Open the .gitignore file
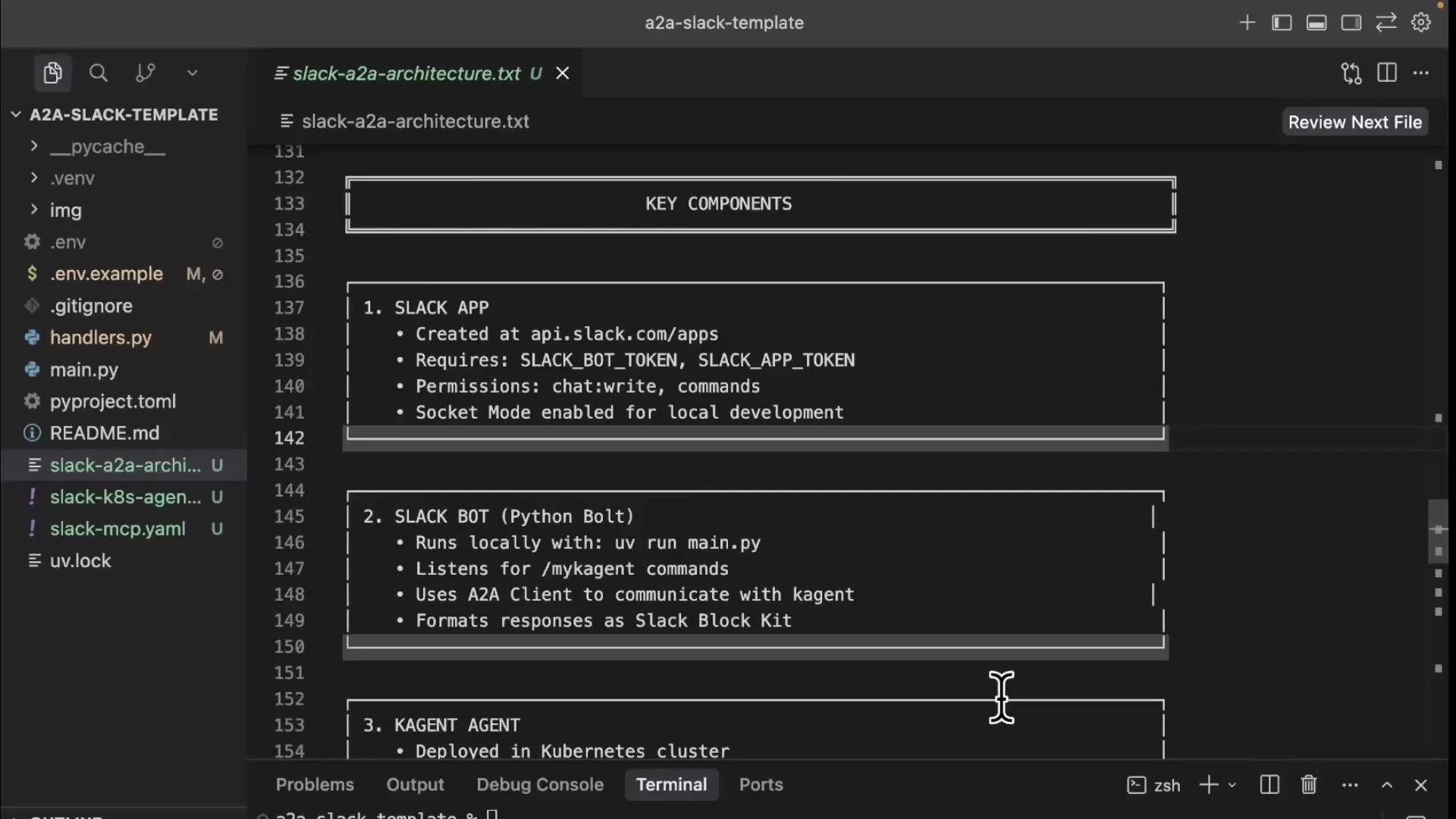 coord(124,306)
